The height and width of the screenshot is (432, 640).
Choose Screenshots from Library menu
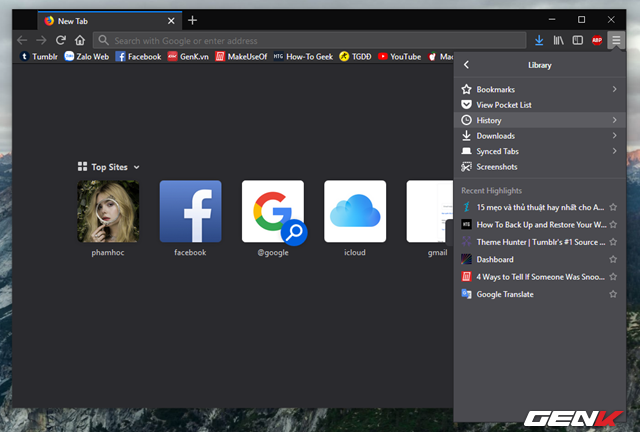point(497,167)
